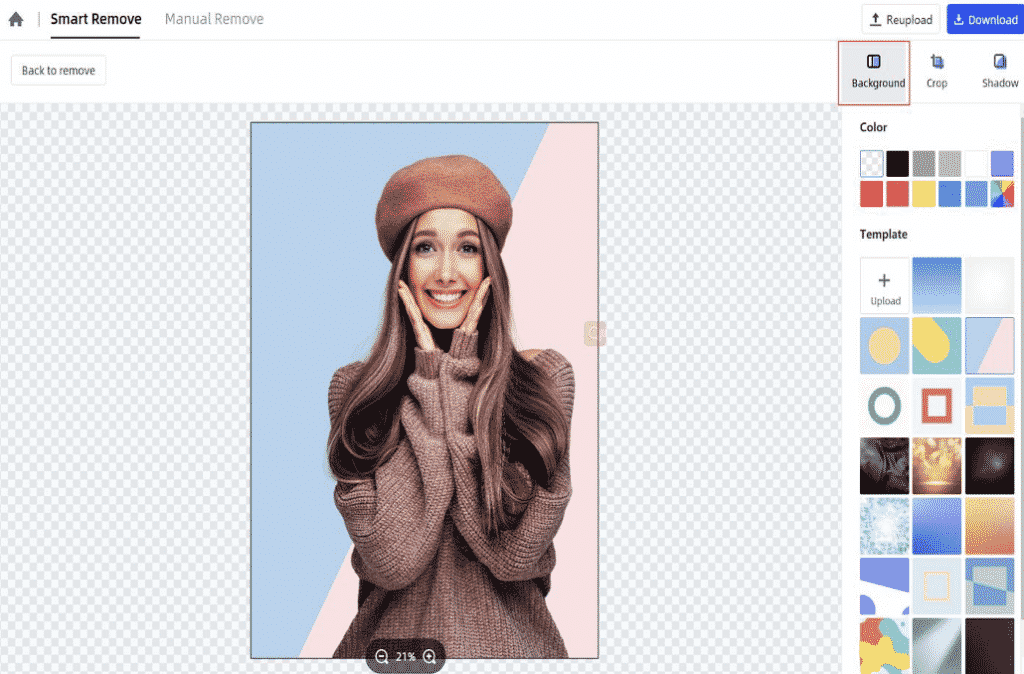The width and height of the screenshot is (1024, 674).
Task: Switch to the Manual Remove tab
Action: coord(213,18)
